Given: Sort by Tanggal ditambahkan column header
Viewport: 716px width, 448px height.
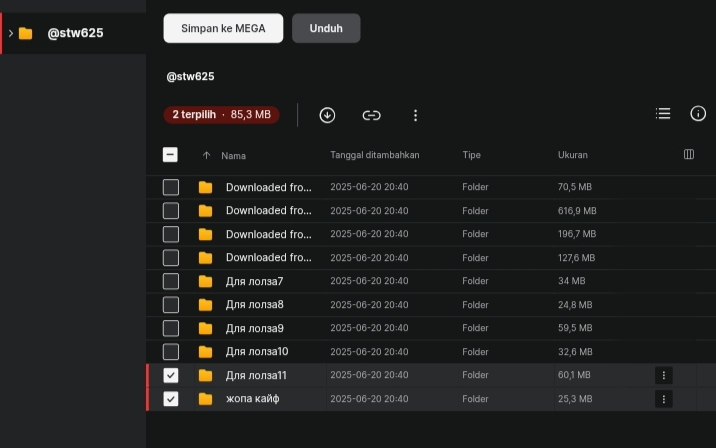Looking at the screenshot, I should 374,155.
